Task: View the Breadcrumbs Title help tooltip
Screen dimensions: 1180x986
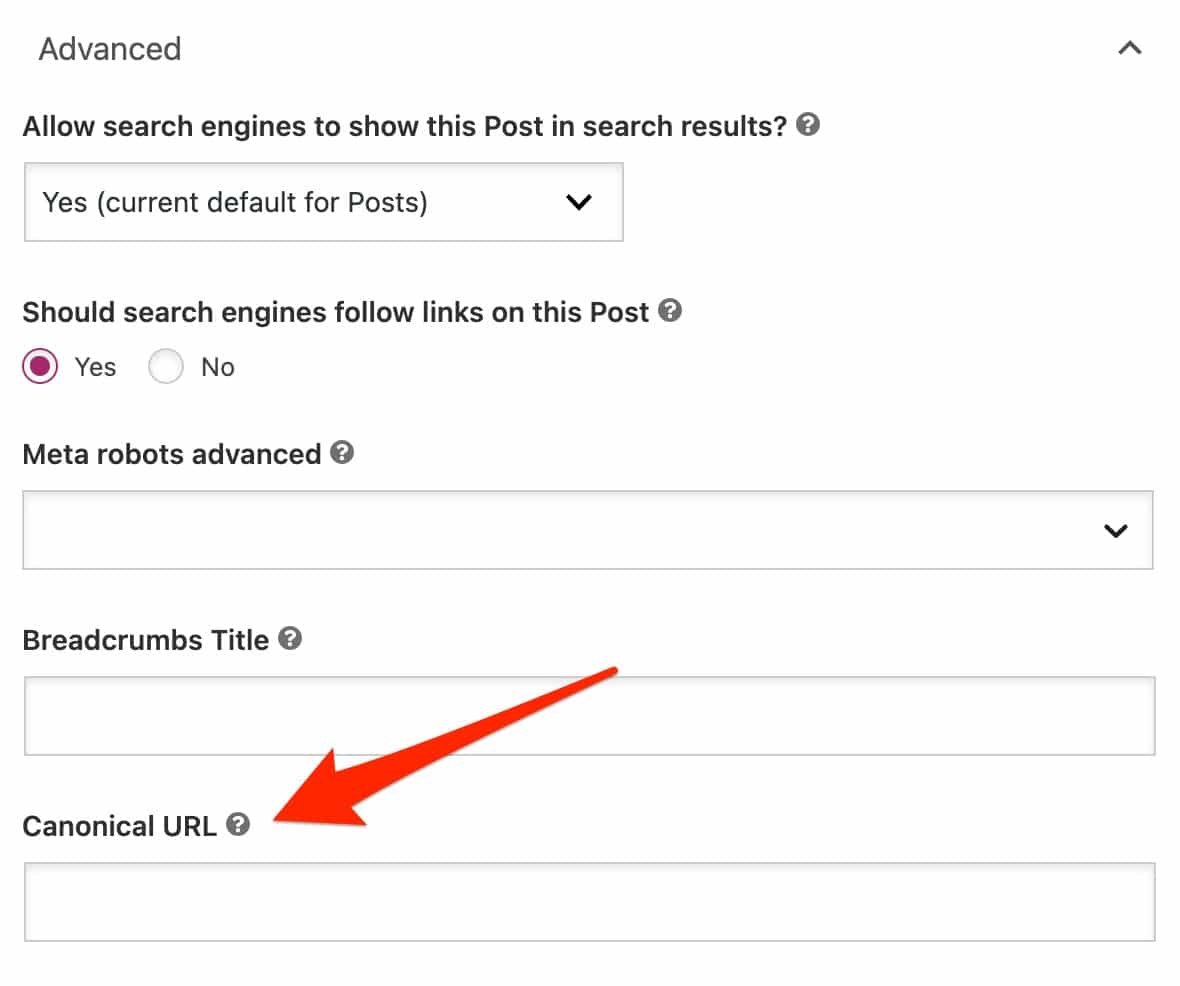Action: pyautogui.click(x=290, y=639)
